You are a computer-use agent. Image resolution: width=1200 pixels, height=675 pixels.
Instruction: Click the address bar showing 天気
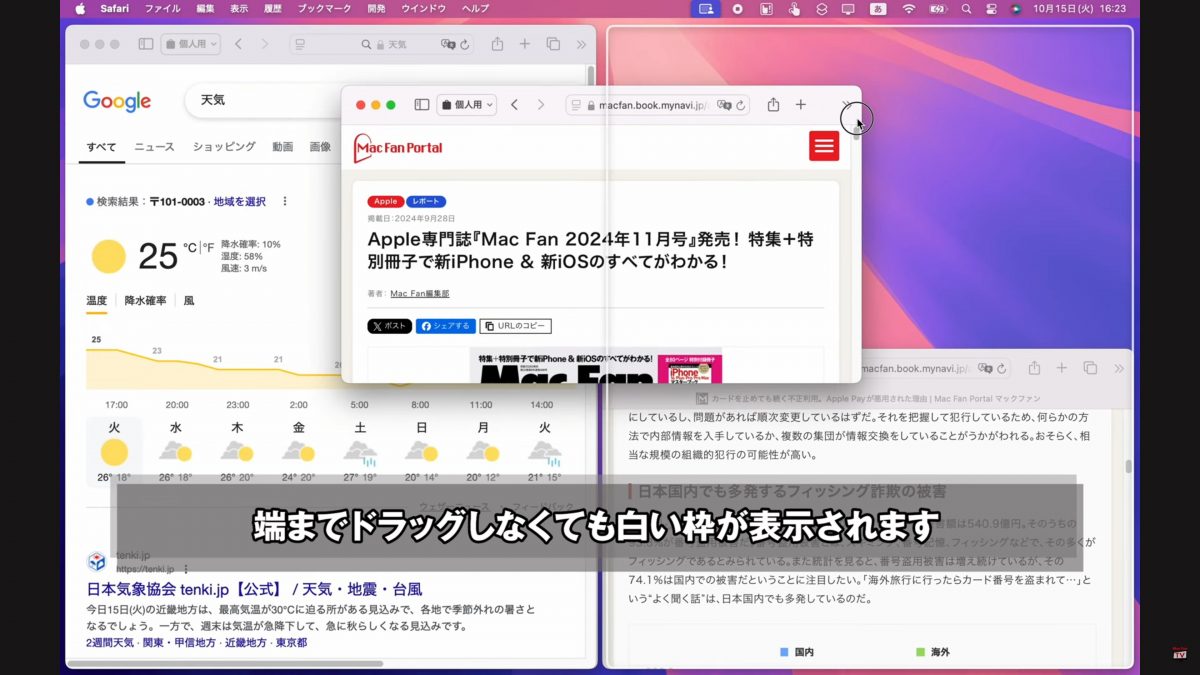(x=384, y=44)
